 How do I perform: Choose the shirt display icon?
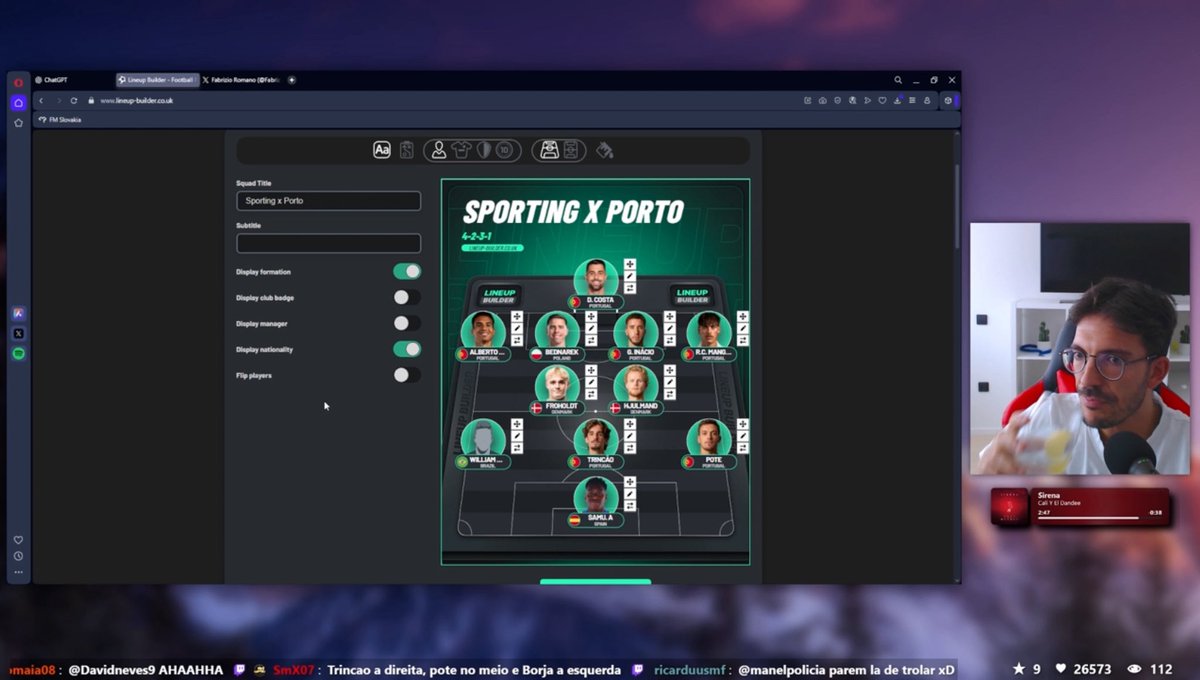point(460,150)
